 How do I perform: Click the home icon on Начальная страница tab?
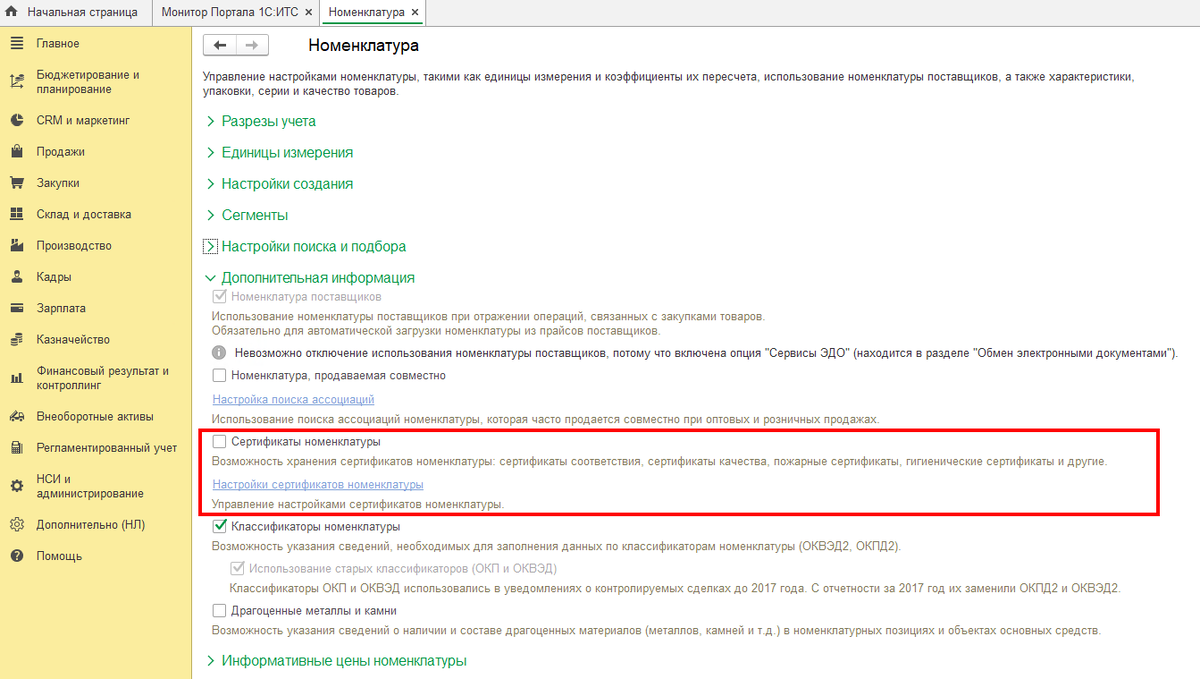pyautogui.click(x=12, y=12)
